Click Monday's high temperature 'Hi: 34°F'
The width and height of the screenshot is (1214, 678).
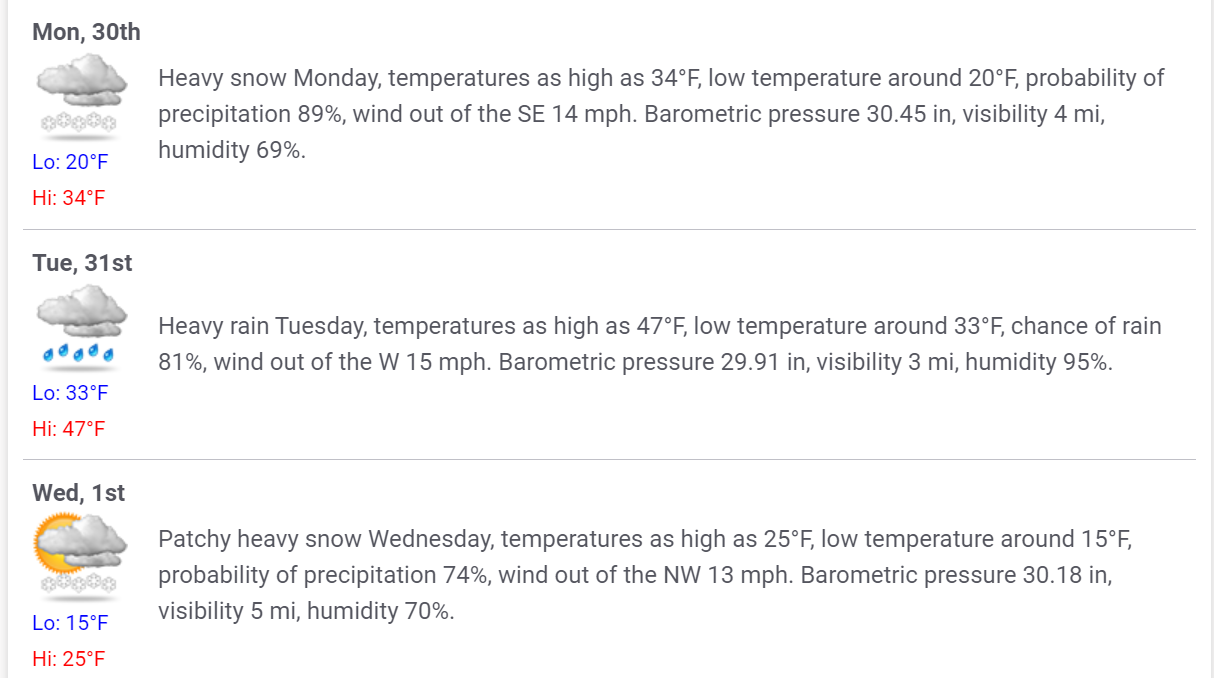click(x=68, y=198)
